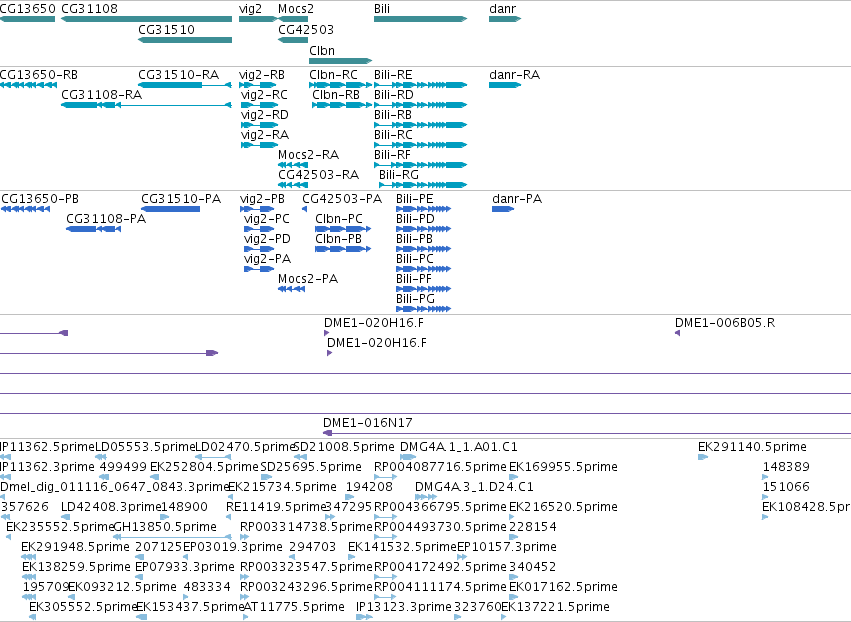Open the EK017162.5prime EST label
Image resolution: width=851 pixels, height=622 pixels.
click(563, 587)
